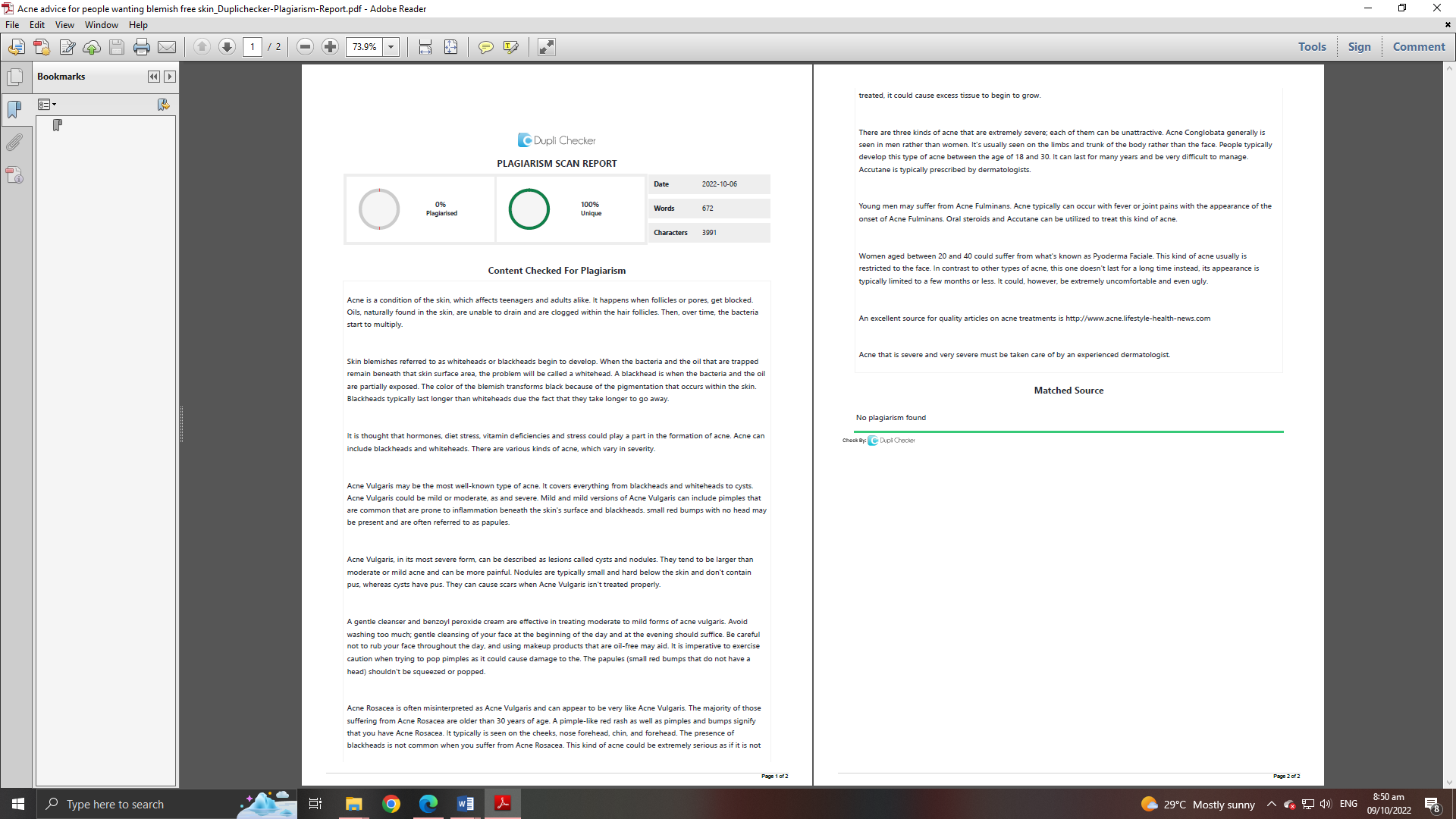This screenshot has width=1456, height=819.
Task: Click the Highlight text tool icon
Action: pyautogui.click(x=511, y=47)
